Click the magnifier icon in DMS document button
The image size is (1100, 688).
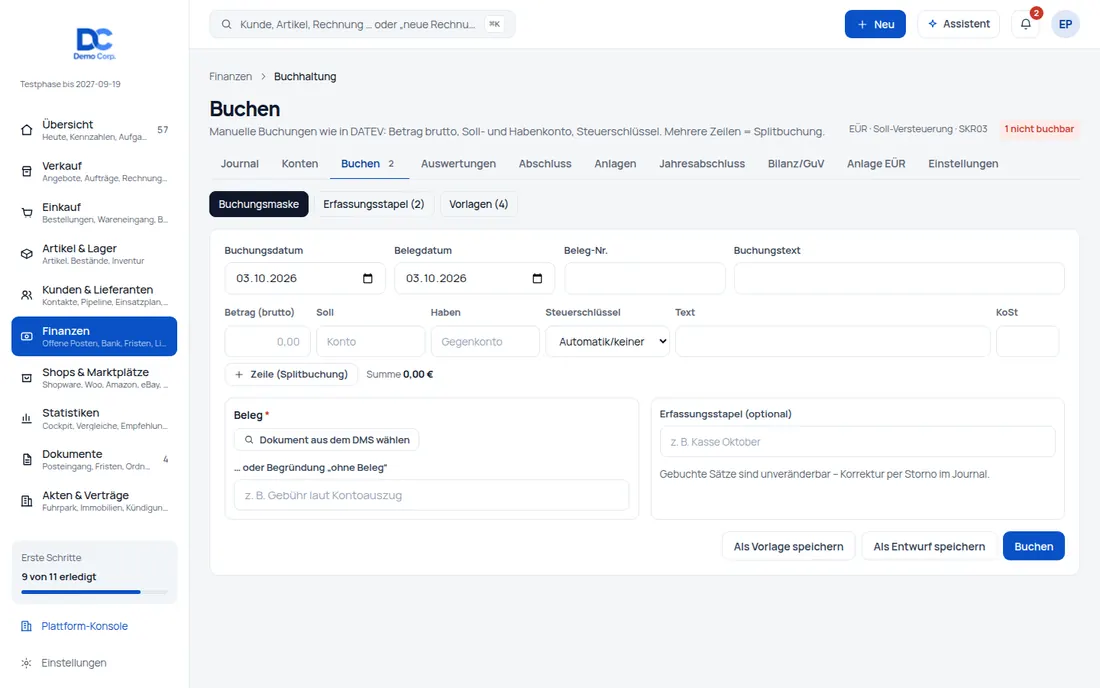click(x=249, y=440)
